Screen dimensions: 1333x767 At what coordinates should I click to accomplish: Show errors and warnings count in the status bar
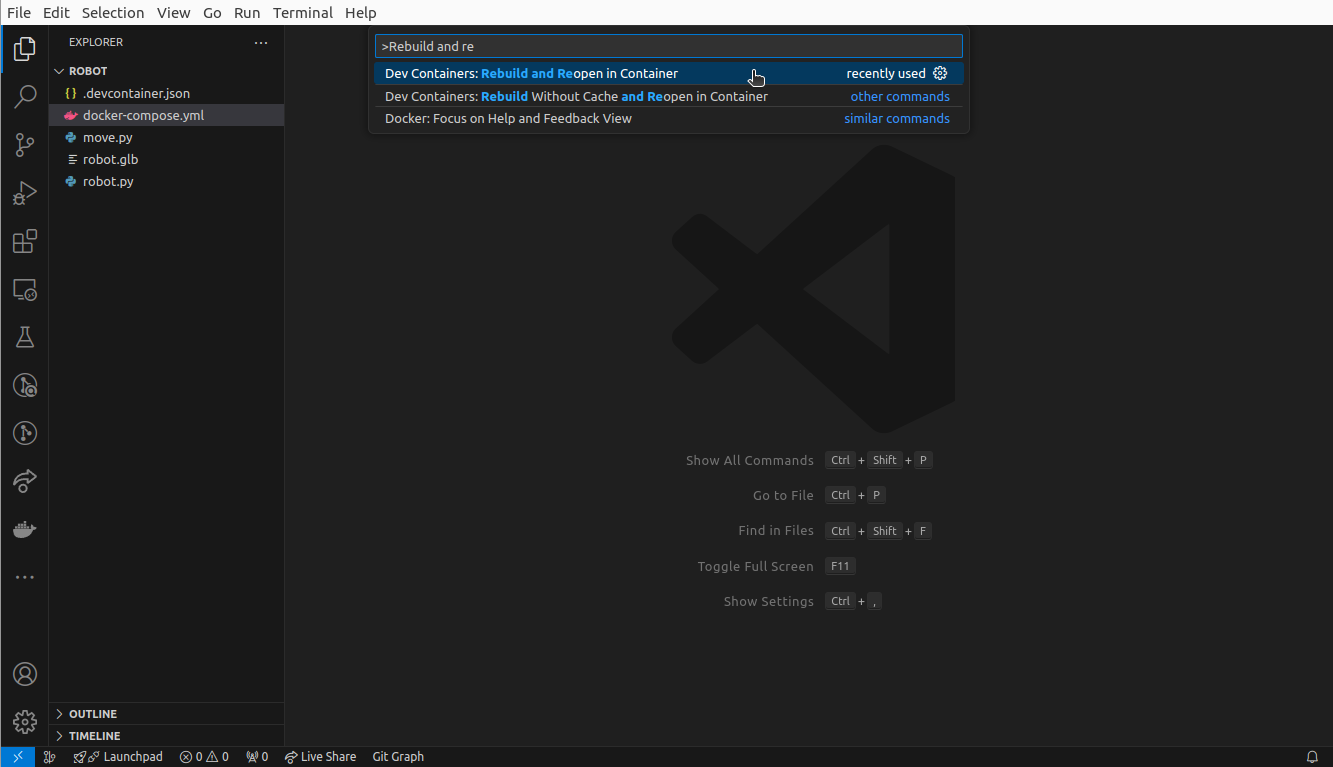pos(204,757)
